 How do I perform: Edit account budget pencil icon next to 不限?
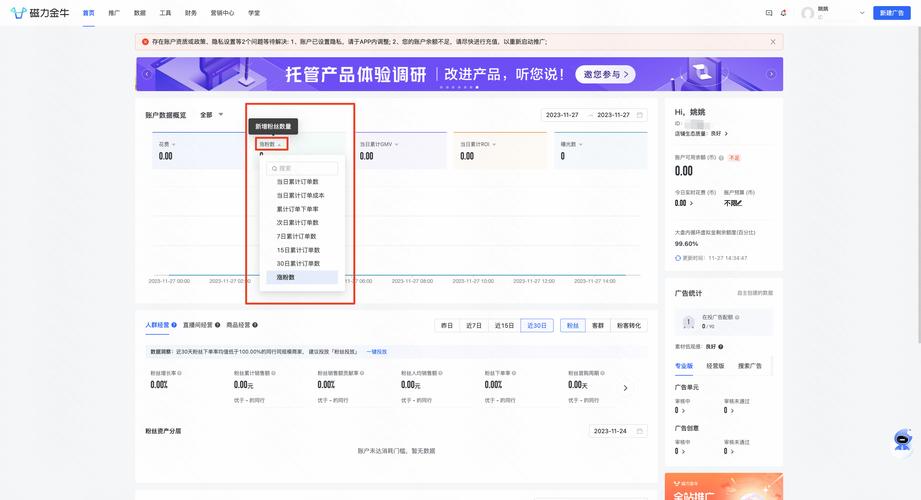pos(739,203)
